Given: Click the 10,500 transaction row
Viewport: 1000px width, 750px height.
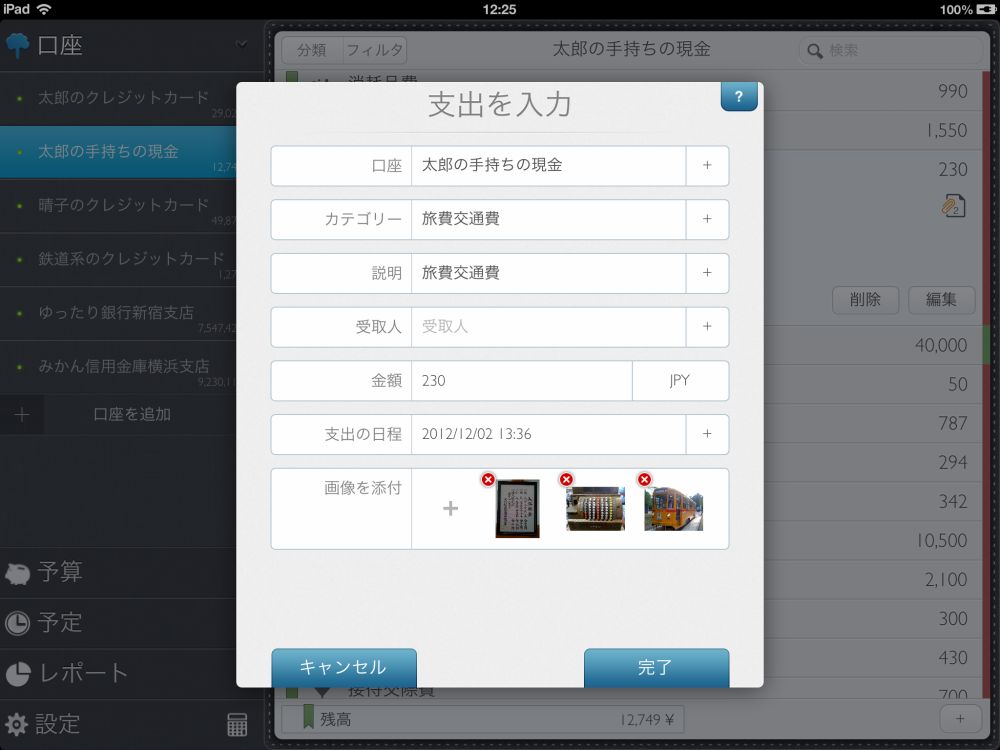Looking at the screenshot, I should coord(874,540).
